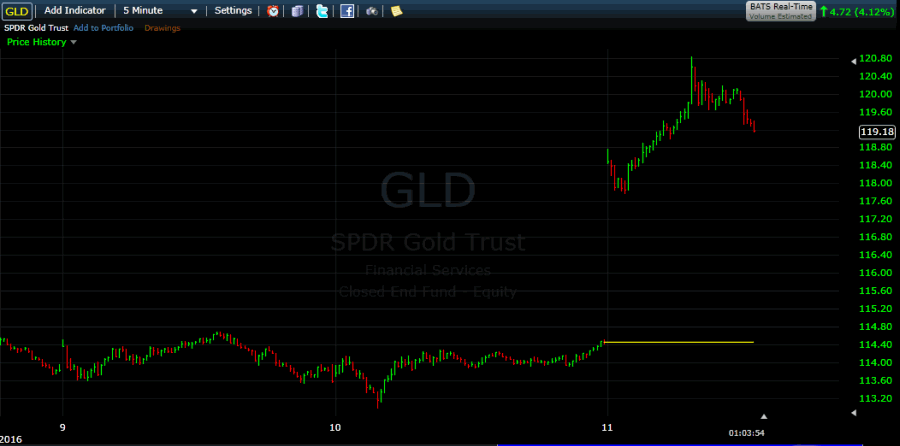This screenshot has width=900, height=446.
Task: Click up triangle marker above the countdown
Action: [764, 416]
